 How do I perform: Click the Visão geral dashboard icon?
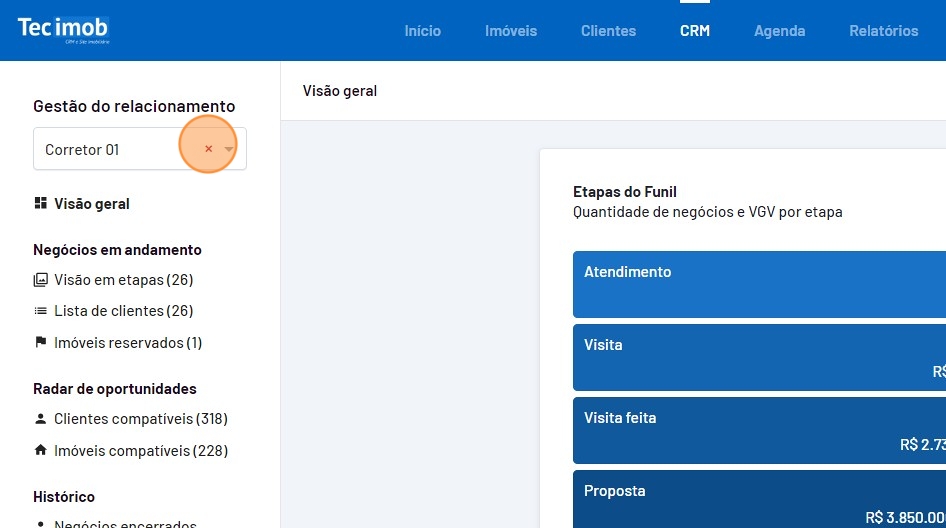pyautogui.click(x=40, y=204)
